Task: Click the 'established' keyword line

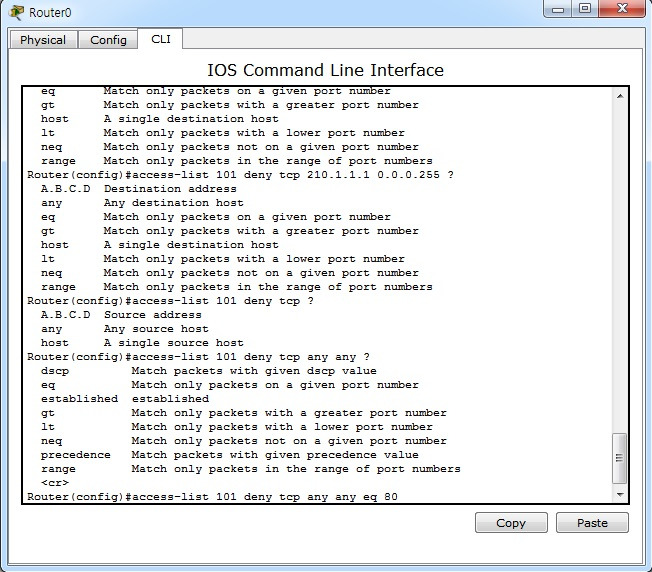Action: click(125, 399)
